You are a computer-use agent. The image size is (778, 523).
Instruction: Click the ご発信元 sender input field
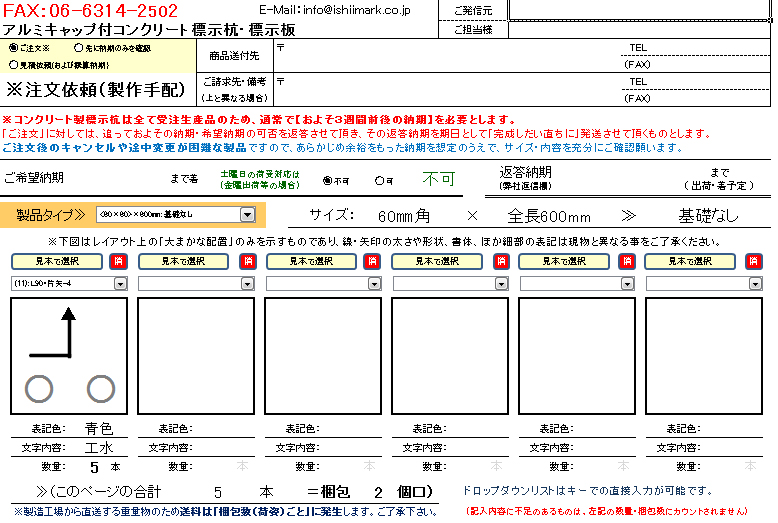pos(640,10)
